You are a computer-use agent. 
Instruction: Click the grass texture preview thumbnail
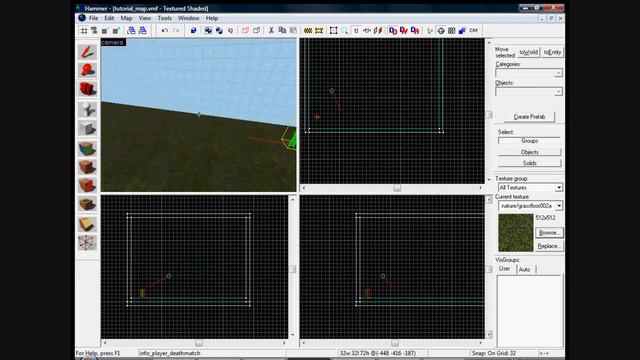click(x=516, y=233)
